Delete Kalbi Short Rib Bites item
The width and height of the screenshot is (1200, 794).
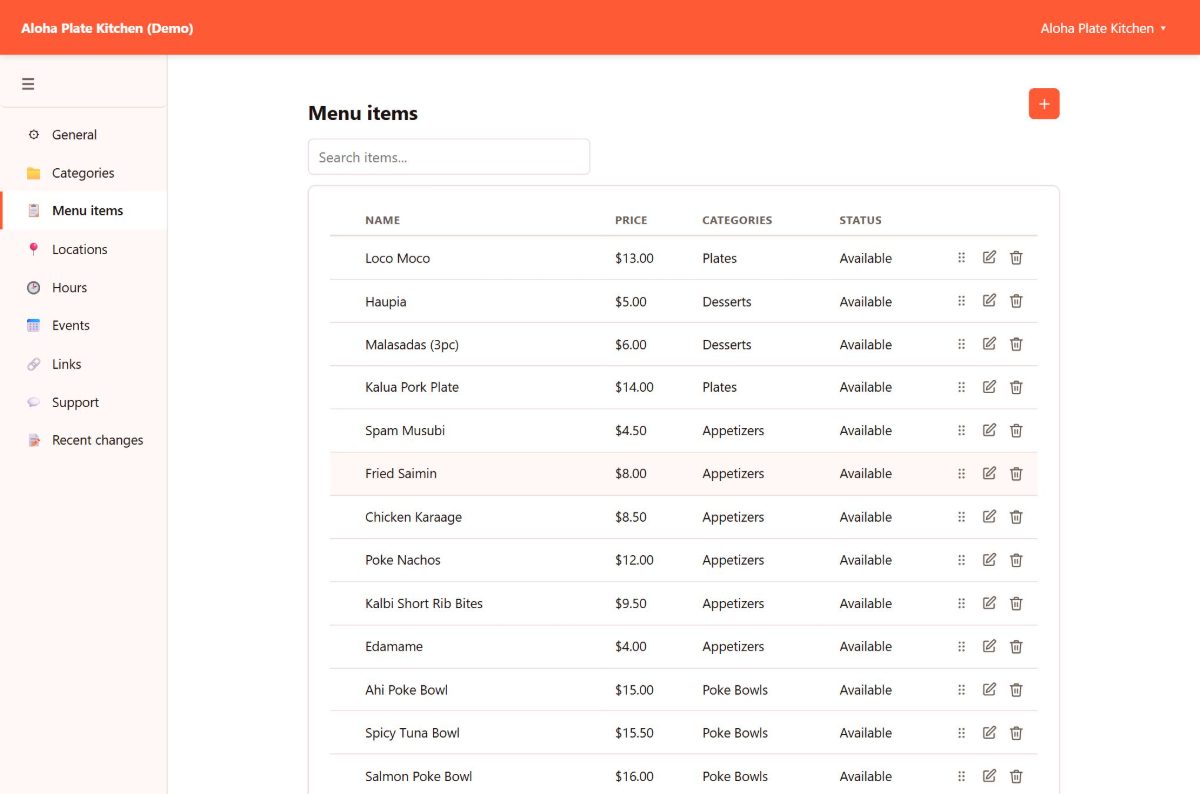click(1016, 603)
